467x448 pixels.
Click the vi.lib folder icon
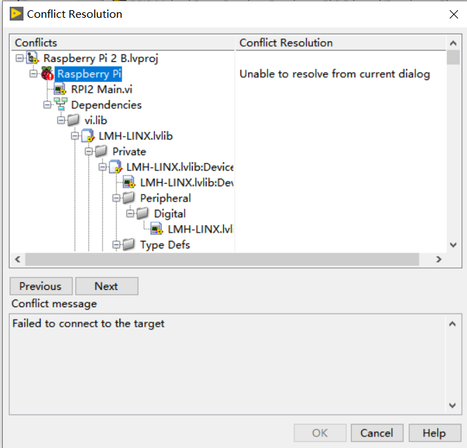pyautogui.click(x=74, y=120)
